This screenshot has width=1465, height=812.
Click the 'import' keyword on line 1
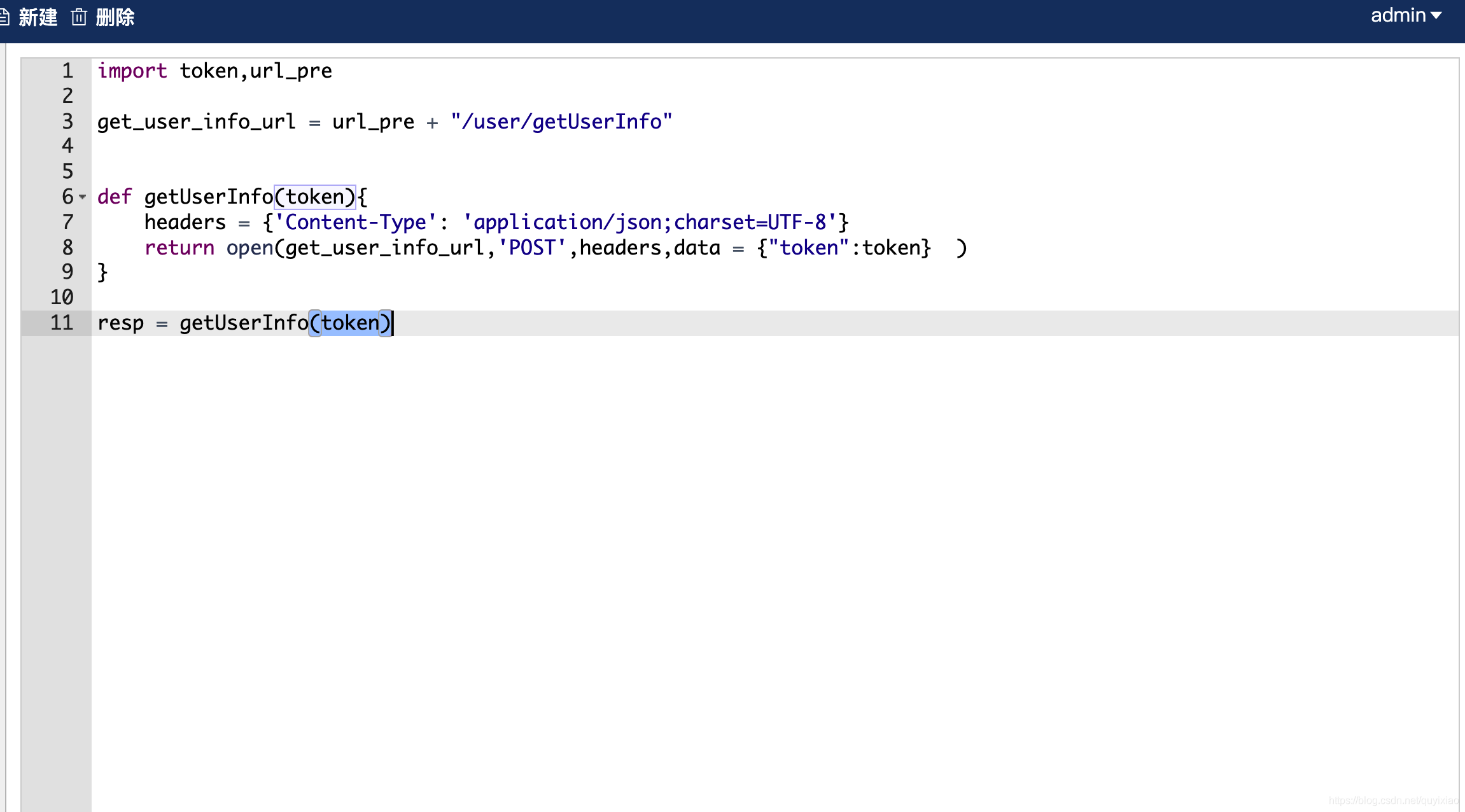tap(132, 71)
